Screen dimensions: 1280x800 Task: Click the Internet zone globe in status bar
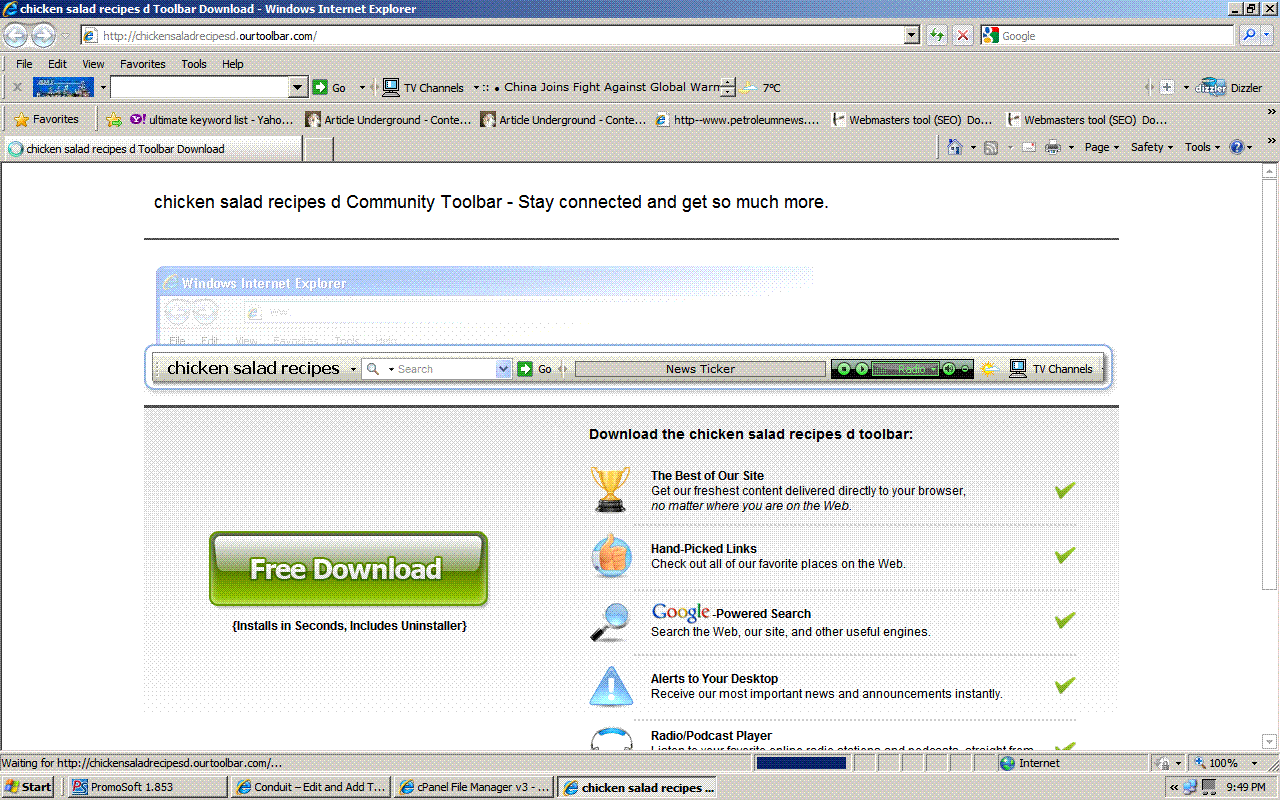1008,763
